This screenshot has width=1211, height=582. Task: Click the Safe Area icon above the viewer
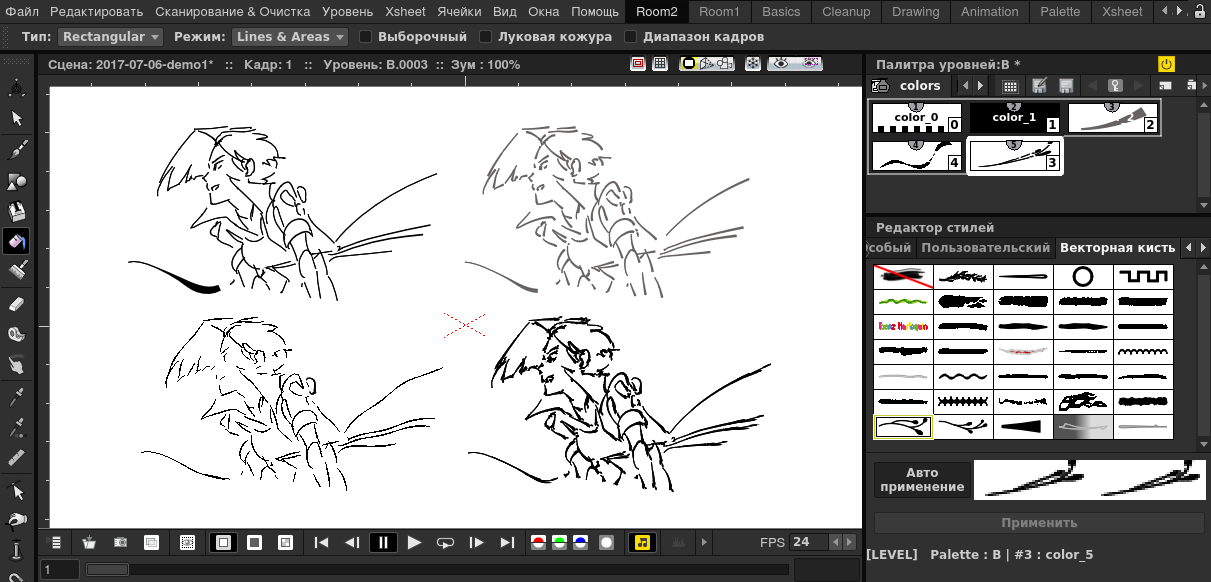(x=637, y=64)
